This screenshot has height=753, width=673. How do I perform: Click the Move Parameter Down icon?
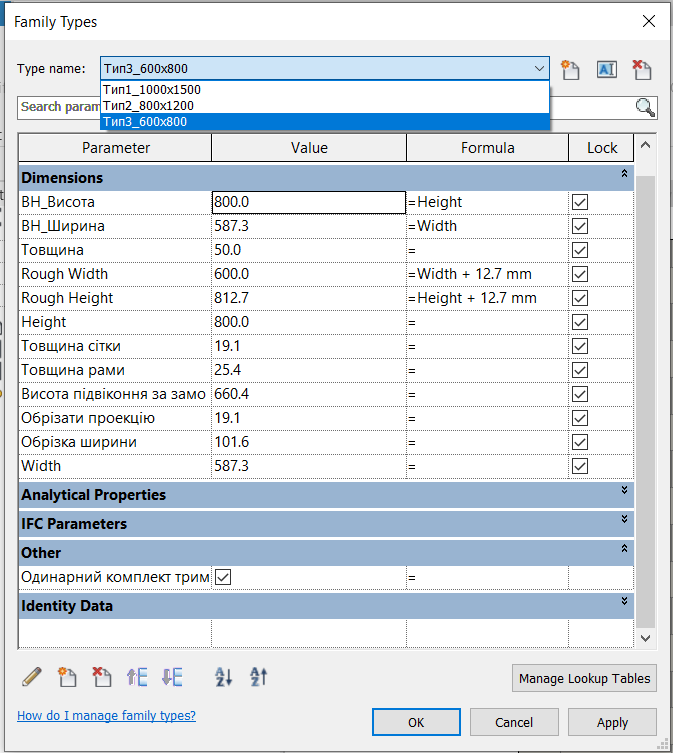click(172, 677)
